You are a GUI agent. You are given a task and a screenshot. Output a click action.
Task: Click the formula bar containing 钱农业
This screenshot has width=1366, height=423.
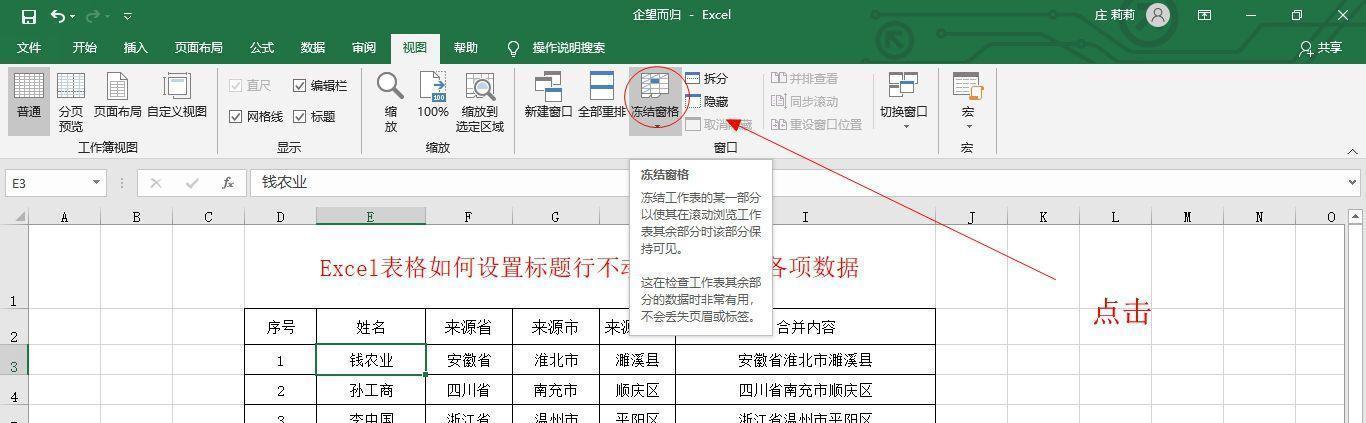pyautogui.click(x=796, y=183)
